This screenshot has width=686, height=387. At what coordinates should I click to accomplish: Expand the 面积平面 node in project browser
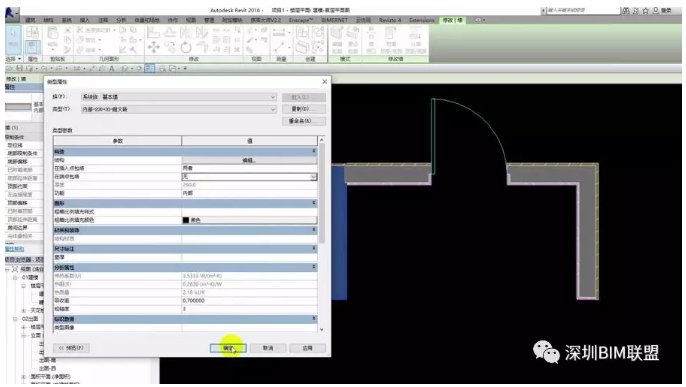point(24,377)
